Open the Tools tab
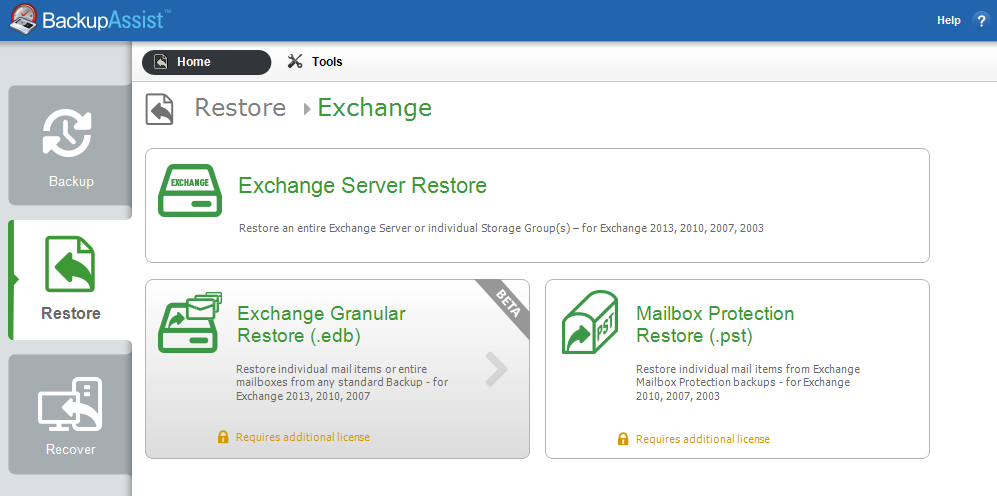This screenshot has width=997, height=496. [315, 62]
